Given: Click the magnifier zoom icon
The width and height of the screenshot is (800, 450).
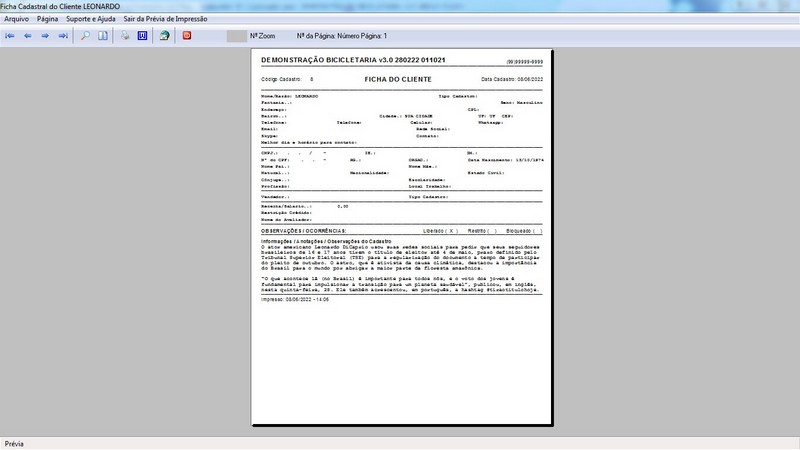Looking at the screenshot, I should [x=85, y=36].
